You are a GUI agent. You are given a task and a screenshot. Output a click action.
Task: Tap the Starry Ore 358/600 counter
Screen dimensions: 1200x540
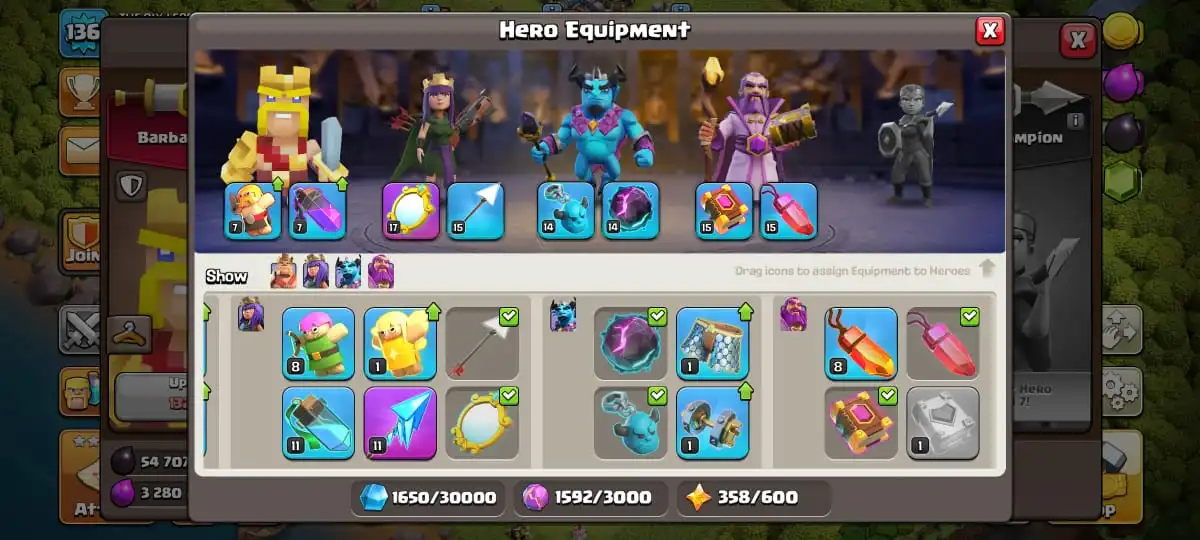[755, 498]
